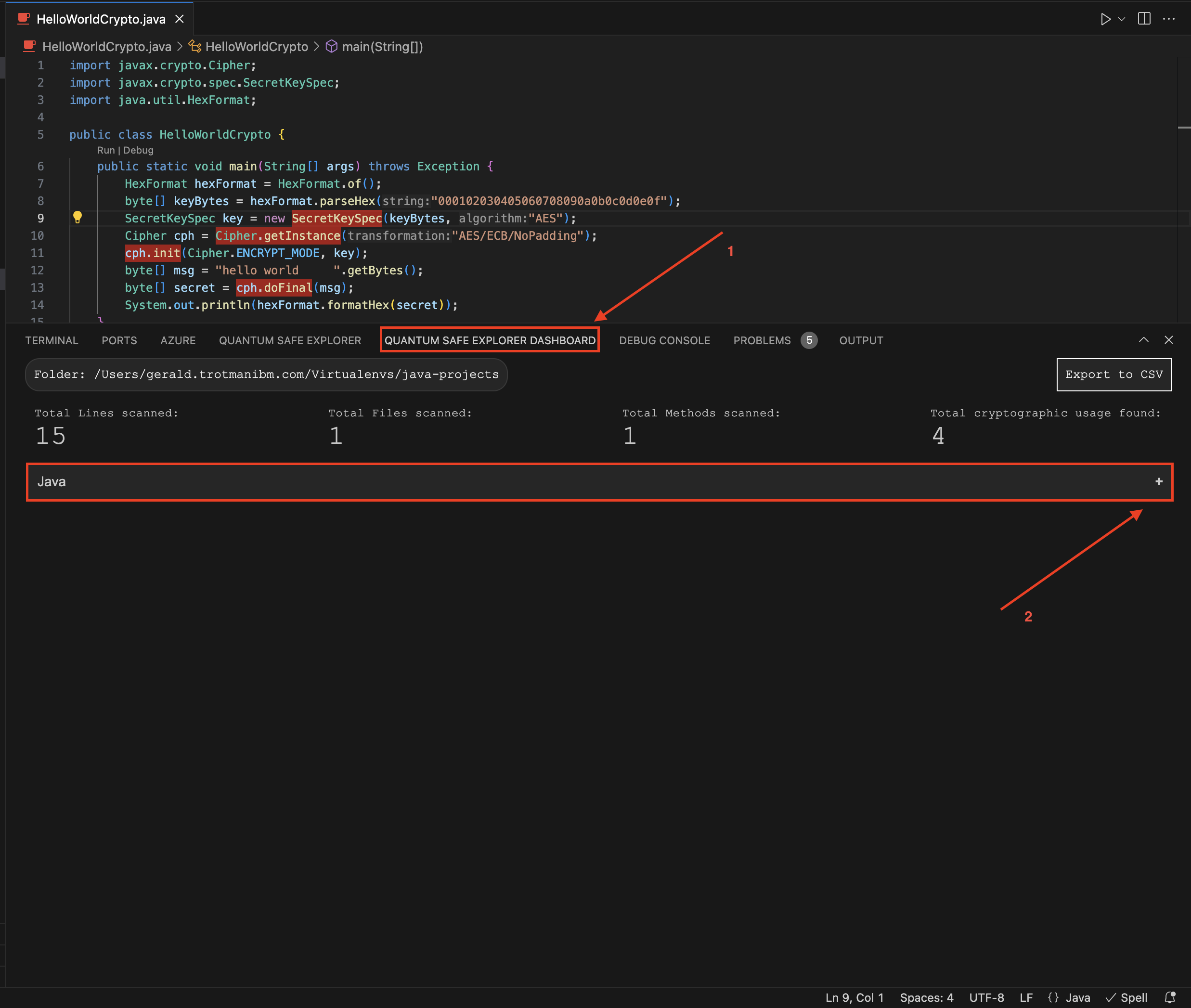Click the Run Java play icon
This screenshot has height=1008, width=1191.
point(1105,19)
